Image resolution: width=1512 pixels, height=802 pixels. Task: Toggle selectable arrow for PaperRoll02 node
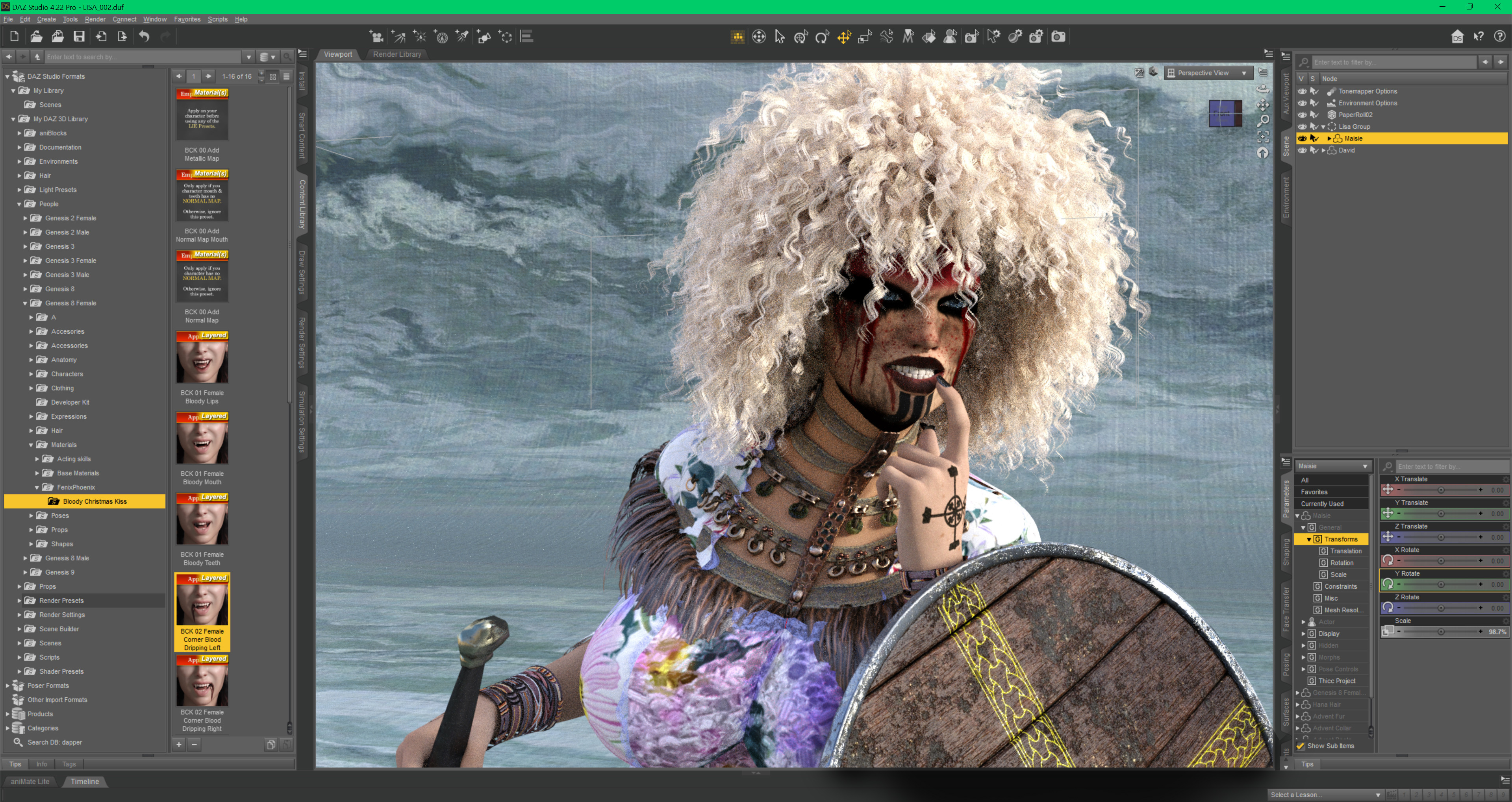pos(1314,115)
